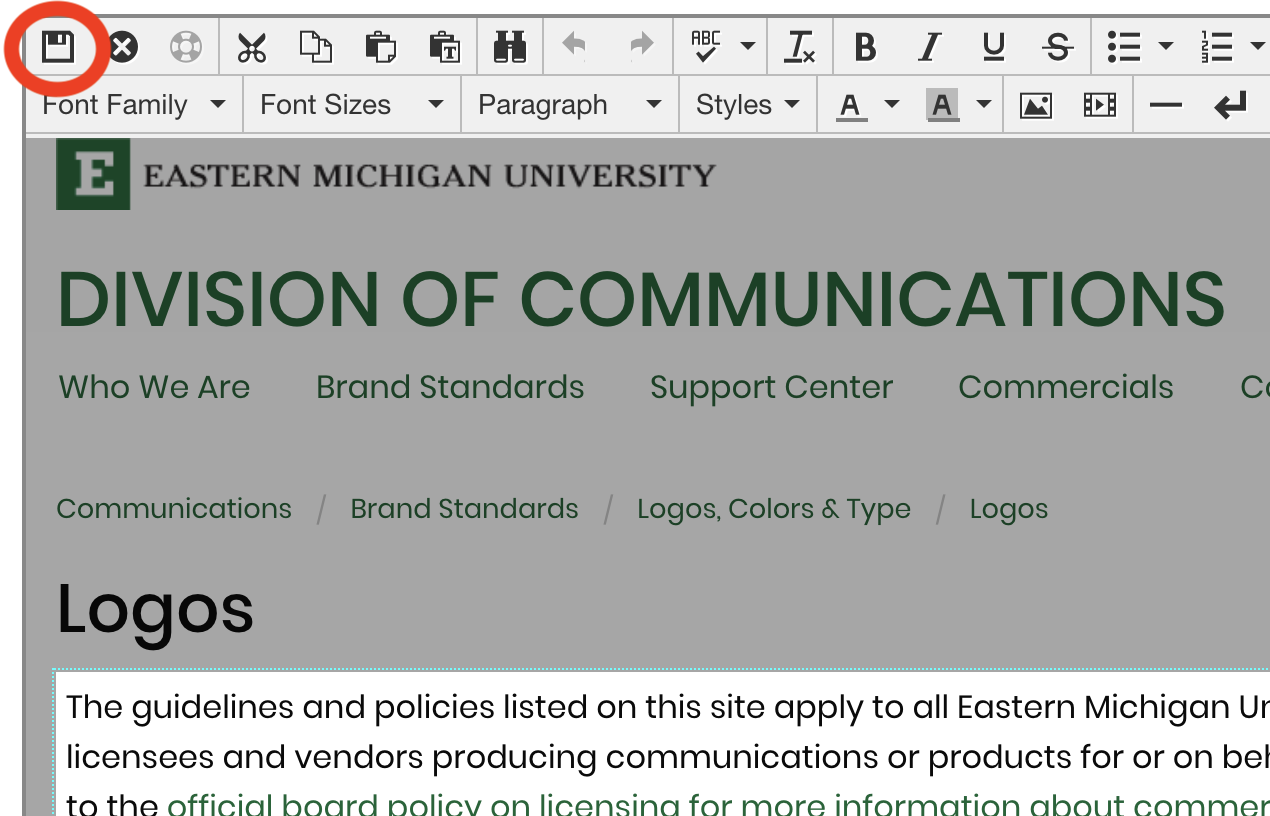
Task: Open Brand Standards in the main navigation
Action: (450, 387)
